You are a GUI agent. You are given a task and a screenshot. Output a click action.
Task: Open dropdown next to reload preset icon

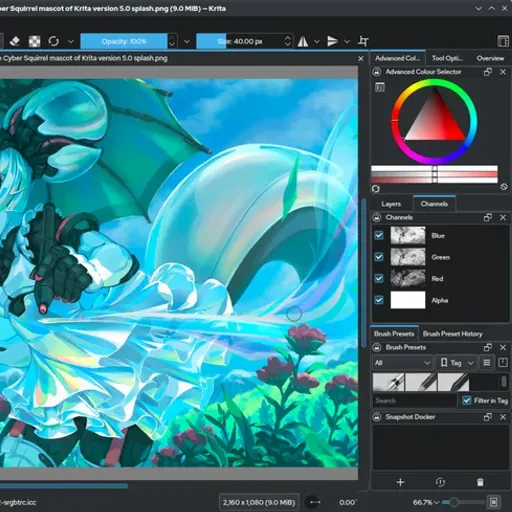click(71, 42)
